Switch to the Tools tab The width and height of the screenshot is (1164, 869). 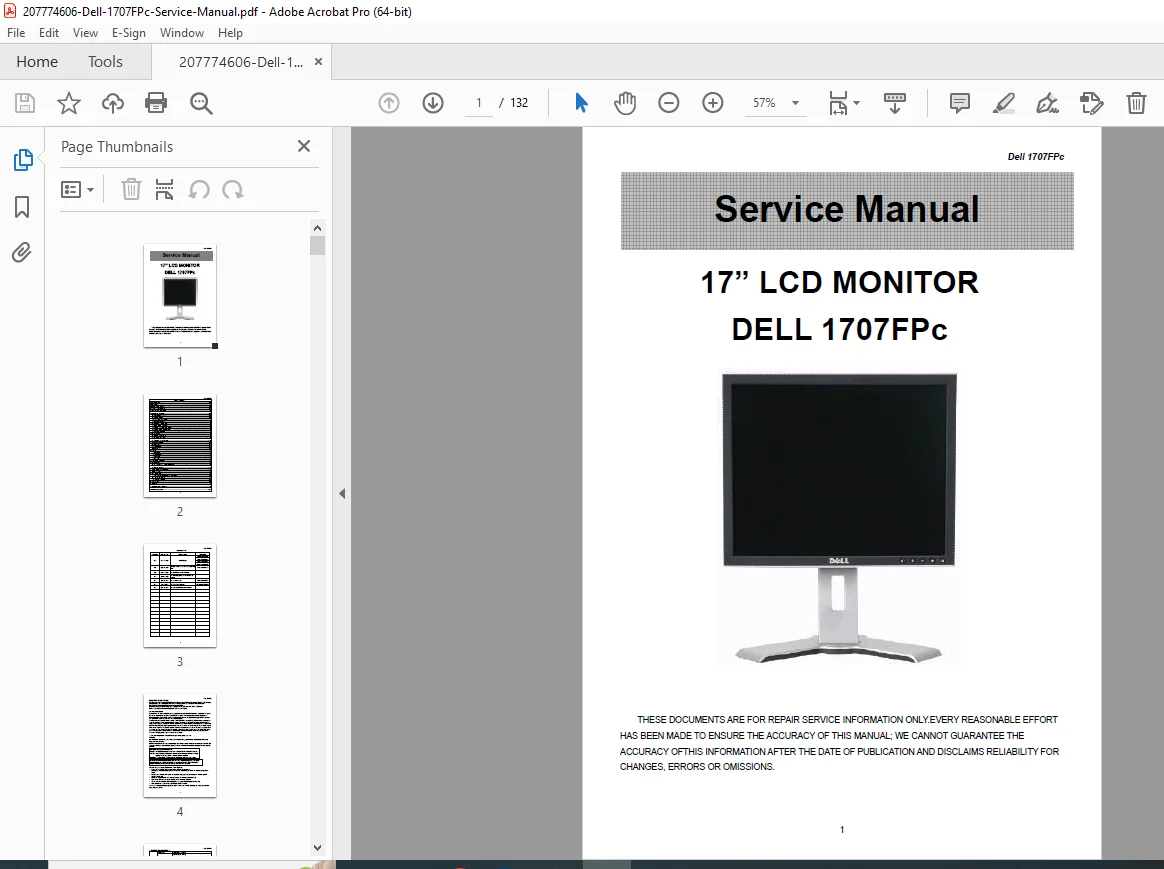click(x=105, y=62)
